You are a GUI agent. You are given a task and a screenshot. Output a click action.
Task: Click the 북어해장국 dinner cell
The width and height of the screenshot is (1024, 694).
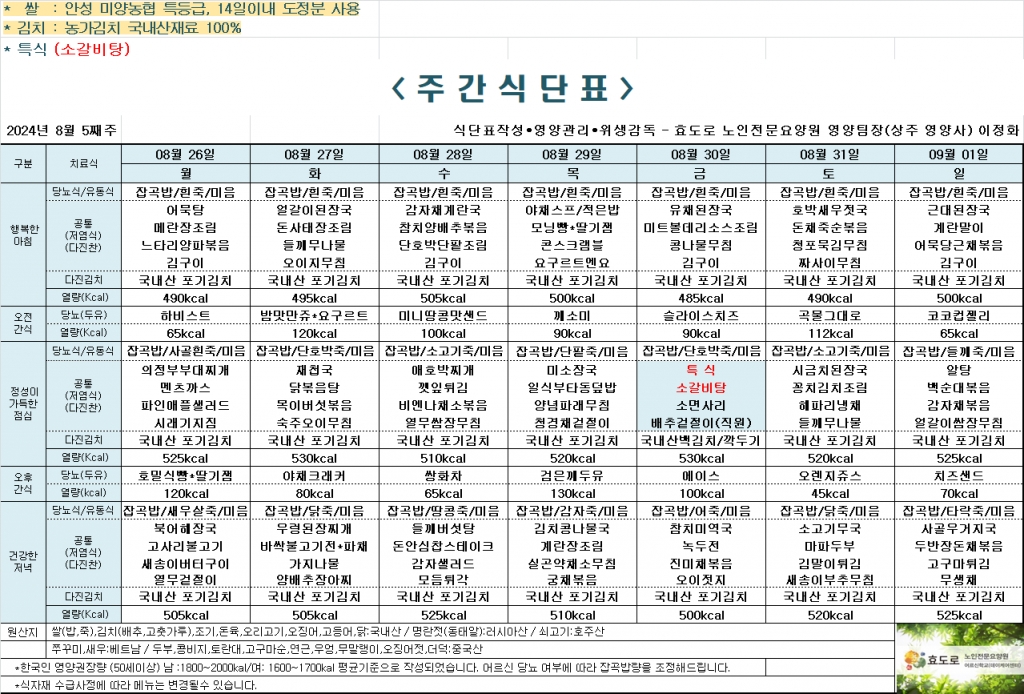tap(185, 528)
